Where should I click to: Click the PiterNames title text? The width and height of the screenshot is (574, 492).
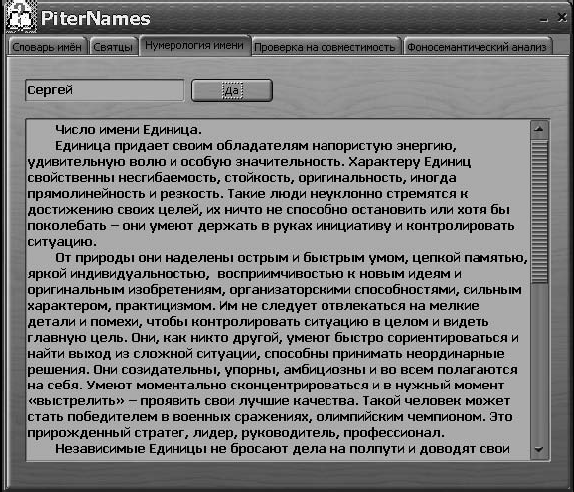[96, 18]
